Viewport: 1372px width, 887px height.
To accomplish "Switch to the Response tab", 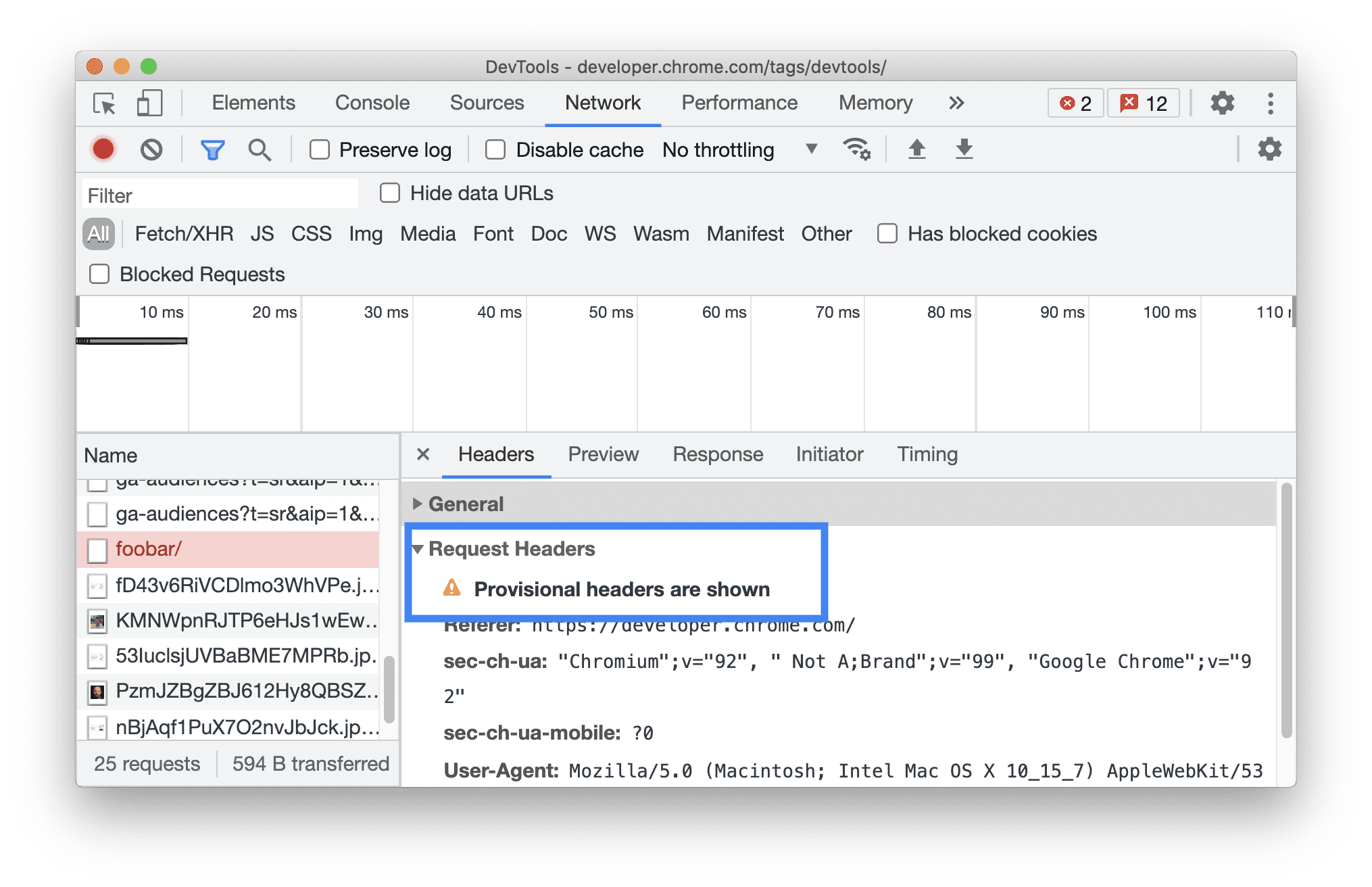I will (719, 453).
